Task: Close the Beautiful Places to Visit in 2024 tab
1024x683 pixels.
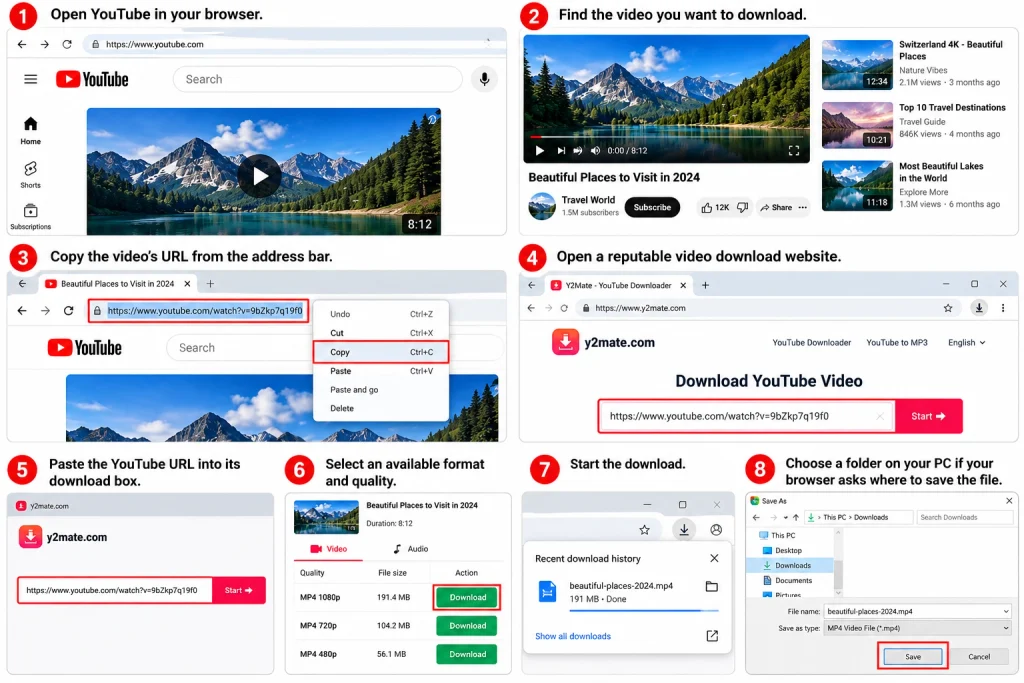Action: point(187,284)
